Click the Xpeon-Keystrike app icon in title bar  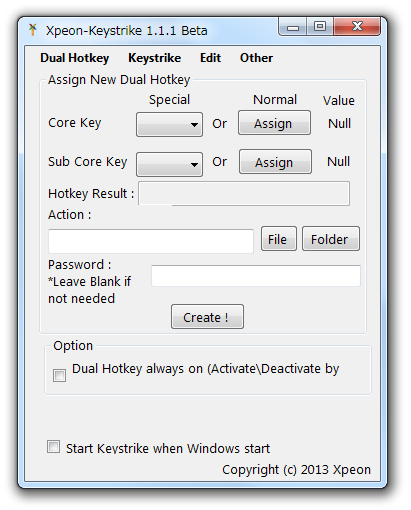coord(33,30)
